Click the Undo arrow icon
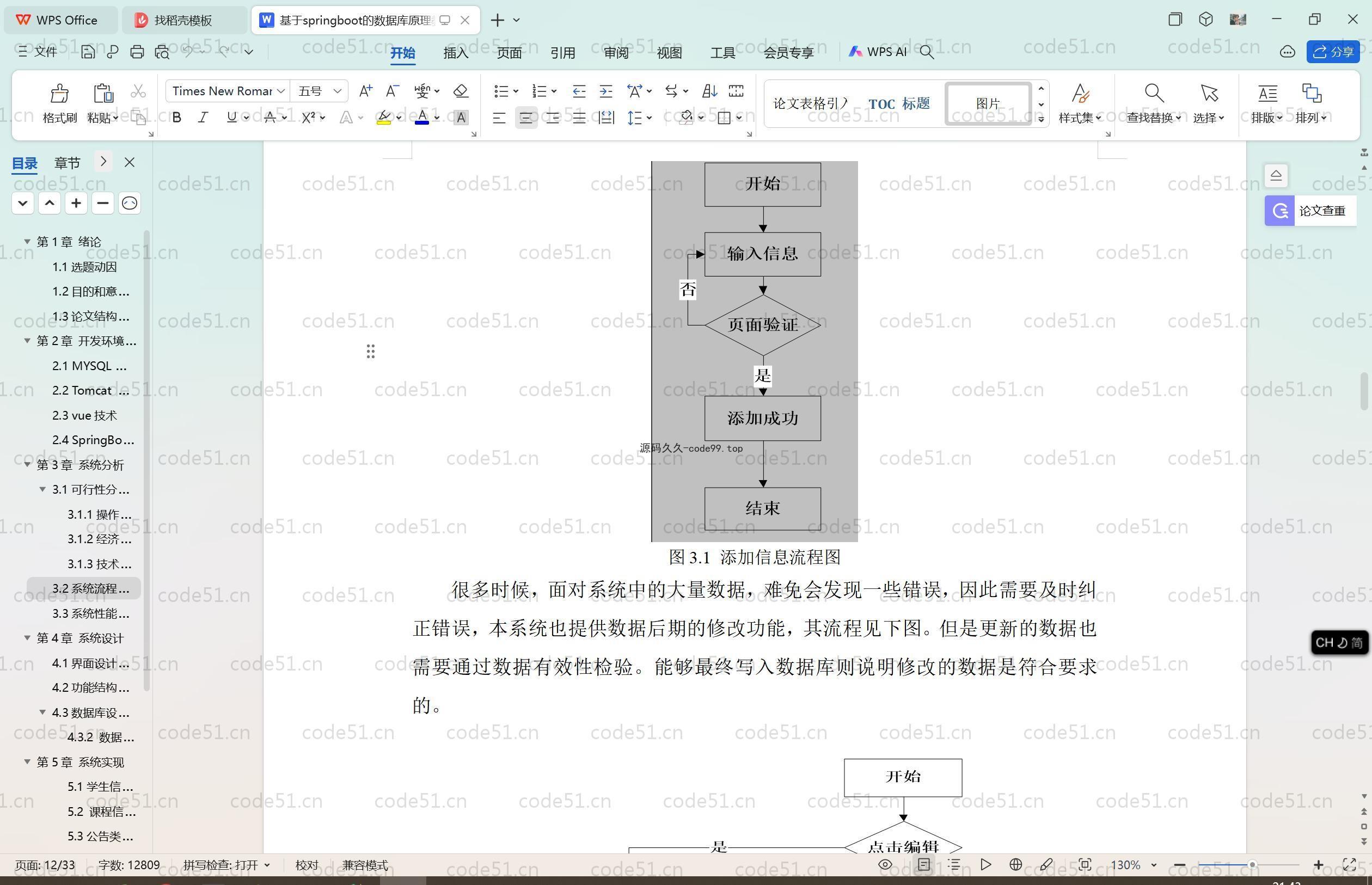The image size is (1372, 885). tap(187, 52)
